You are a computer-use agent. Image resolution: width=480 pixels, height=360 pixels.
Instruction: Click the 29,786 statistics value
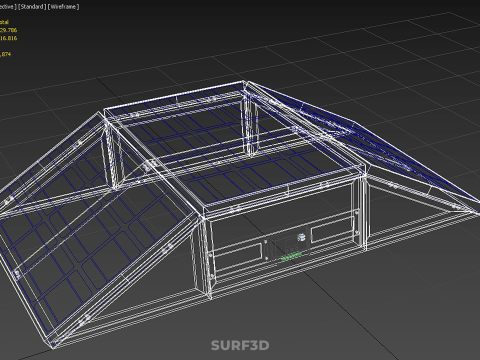coord(8,30)
